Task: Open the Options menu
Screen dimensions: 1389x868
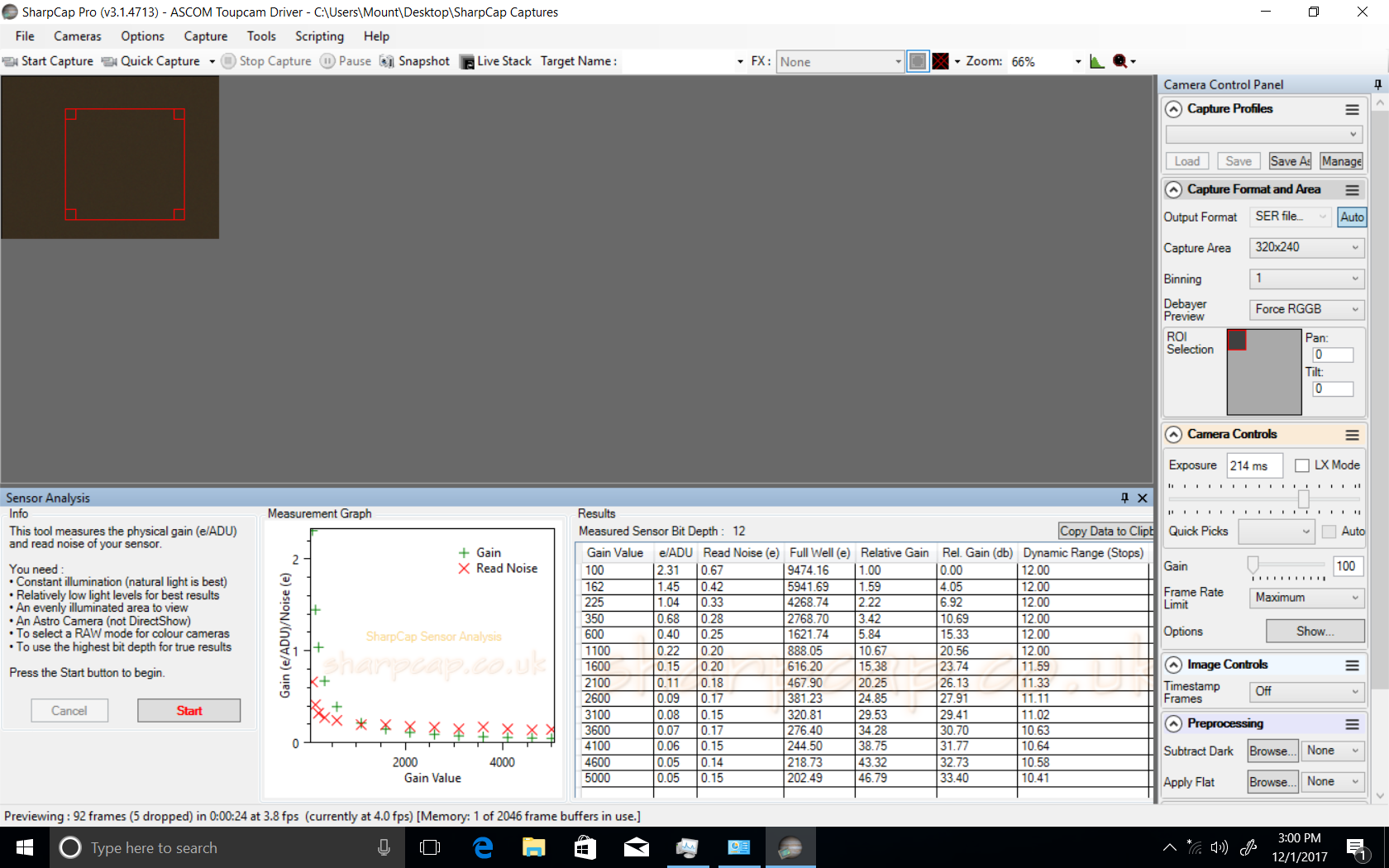Action: [x=142, y=36]
